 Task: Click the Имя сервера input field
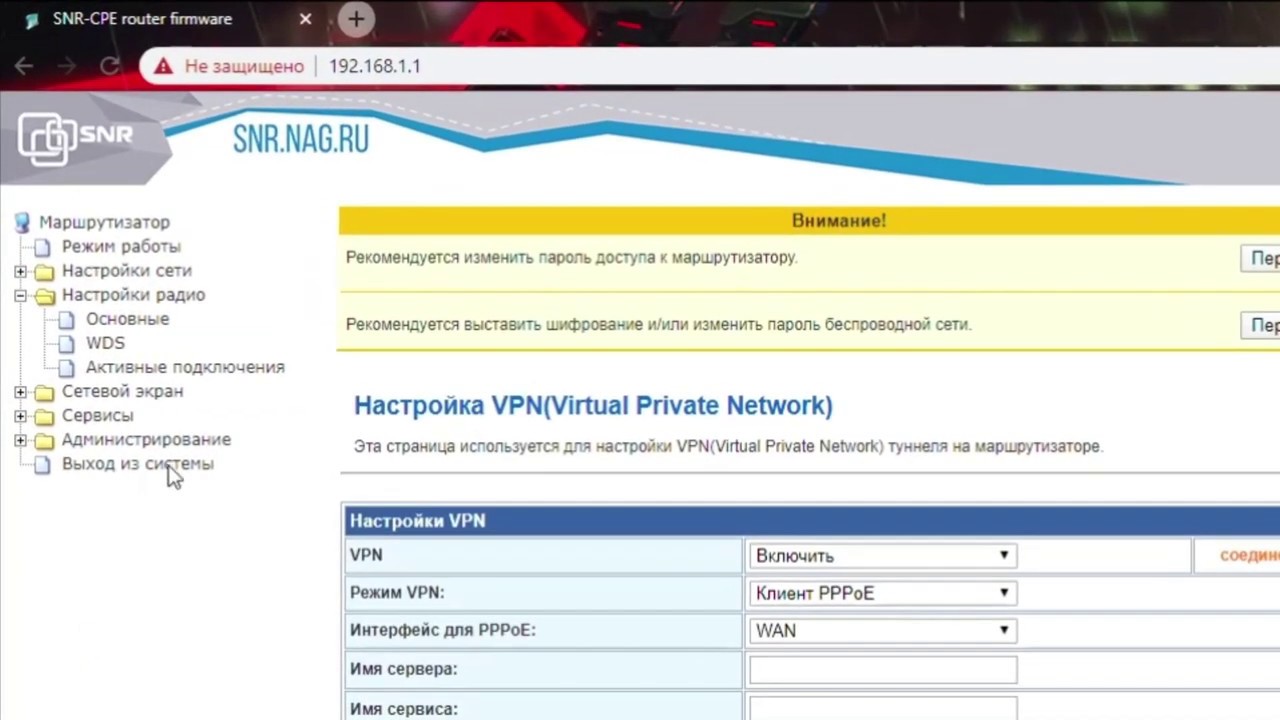(882, 669)
